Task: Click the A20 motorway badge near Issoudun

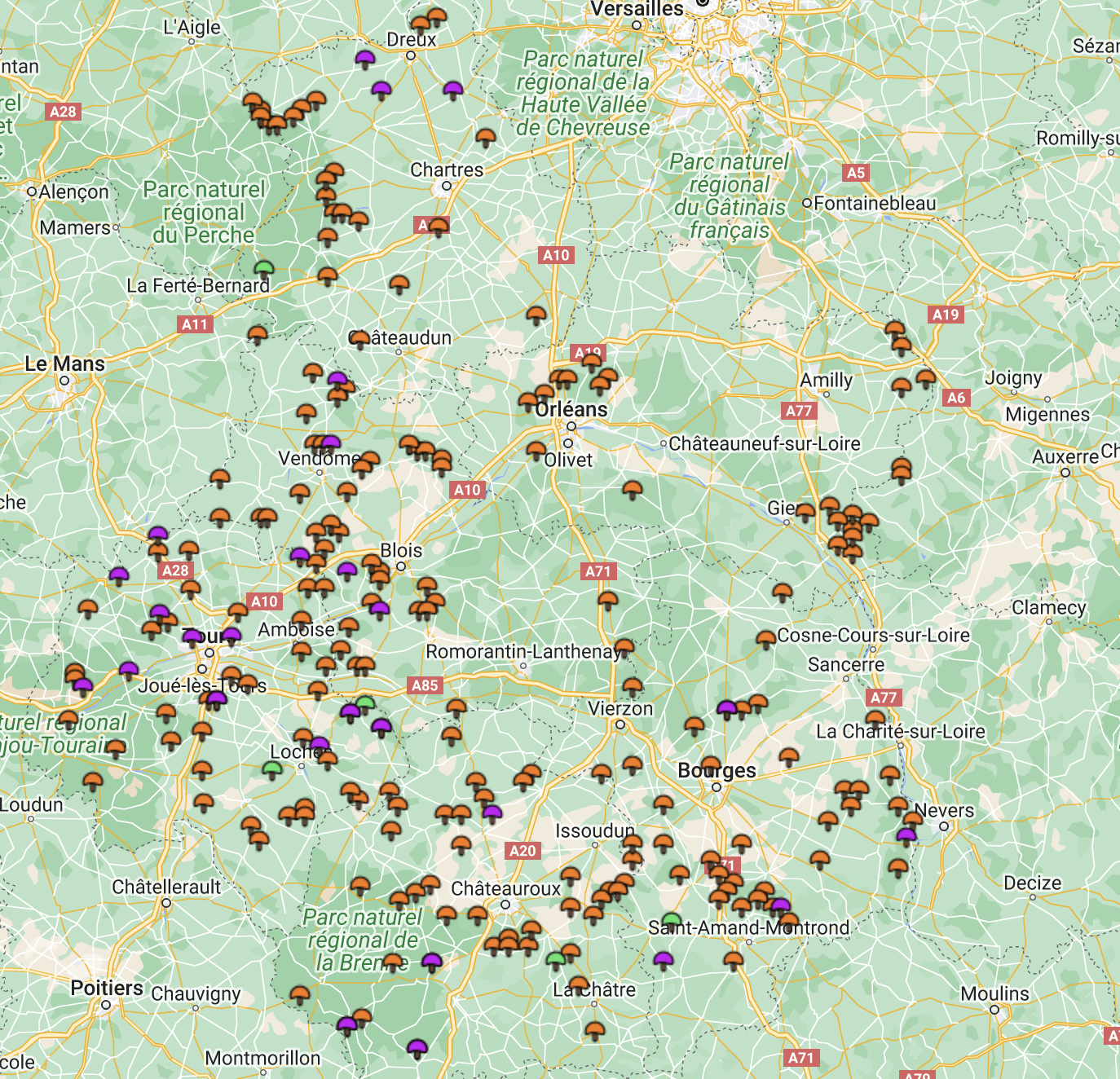Action: tap(523, 851)
